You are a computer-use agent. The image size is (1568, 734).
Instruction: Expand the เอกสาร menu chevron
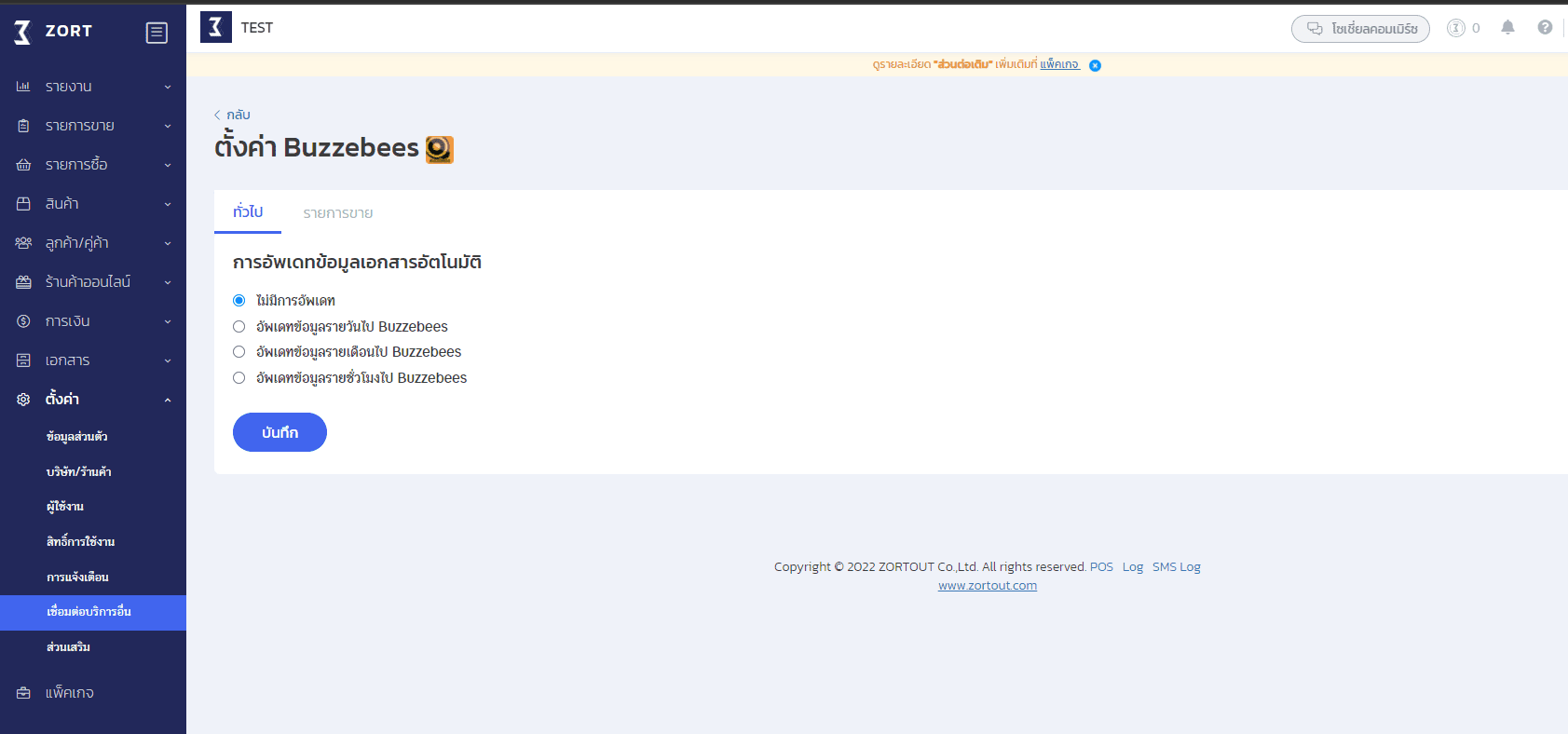(168, 360)
